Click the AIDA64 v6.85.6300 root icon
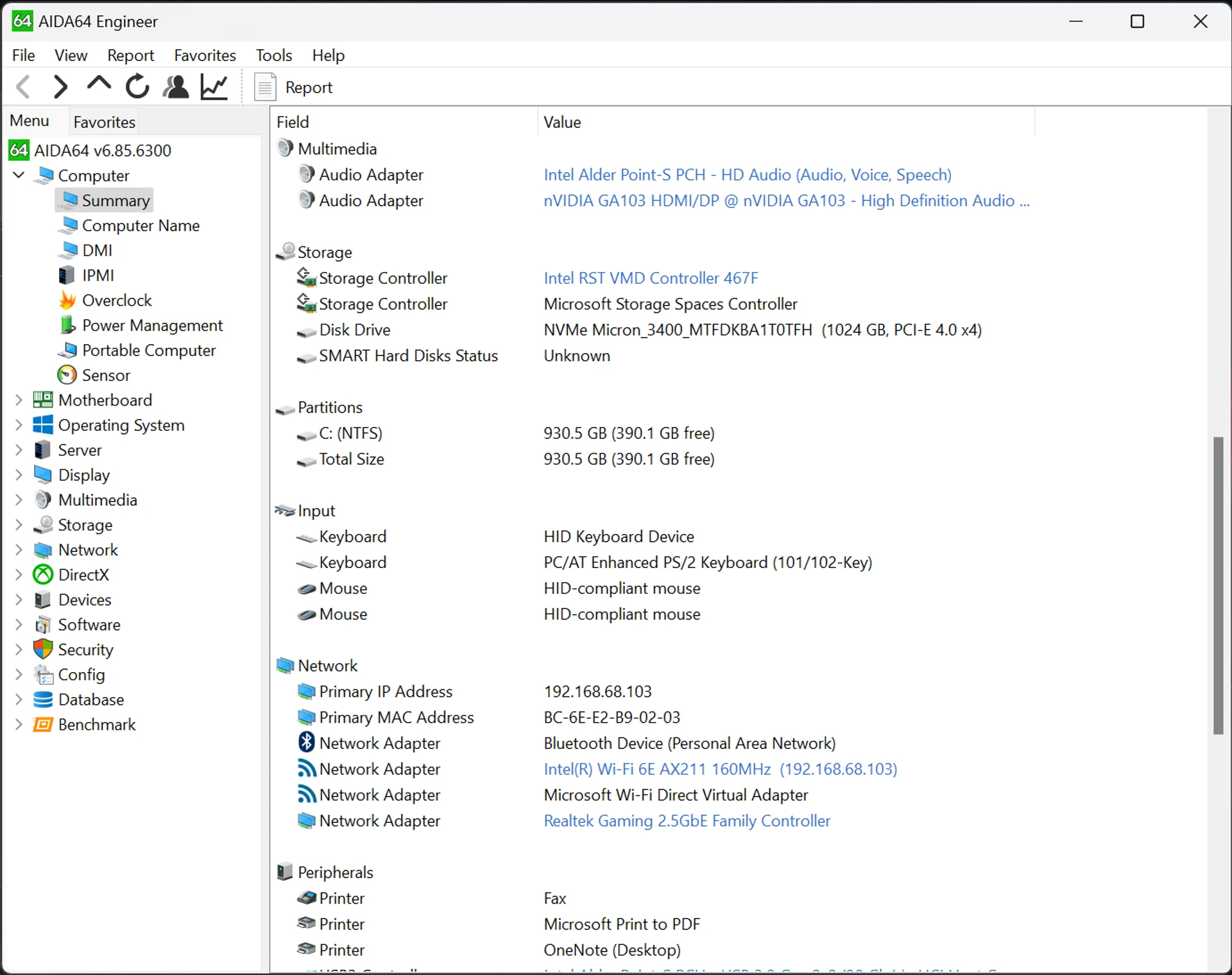Screen dimensions: 1232x975 point(19,150)
